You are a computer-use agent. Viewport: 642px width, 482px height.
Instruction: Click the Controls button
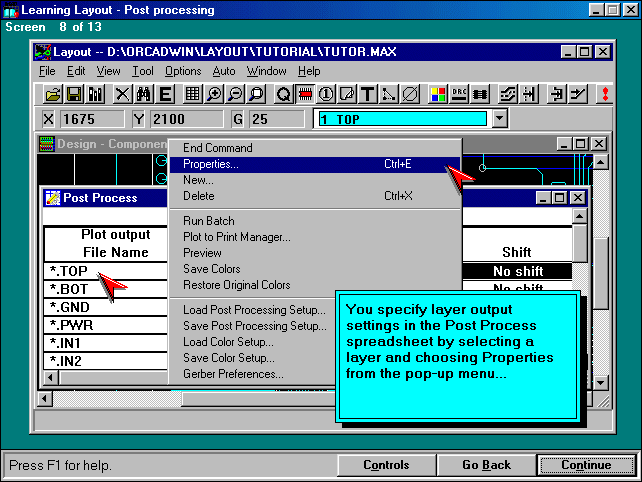pyautogui.click(x=386, y=465)
